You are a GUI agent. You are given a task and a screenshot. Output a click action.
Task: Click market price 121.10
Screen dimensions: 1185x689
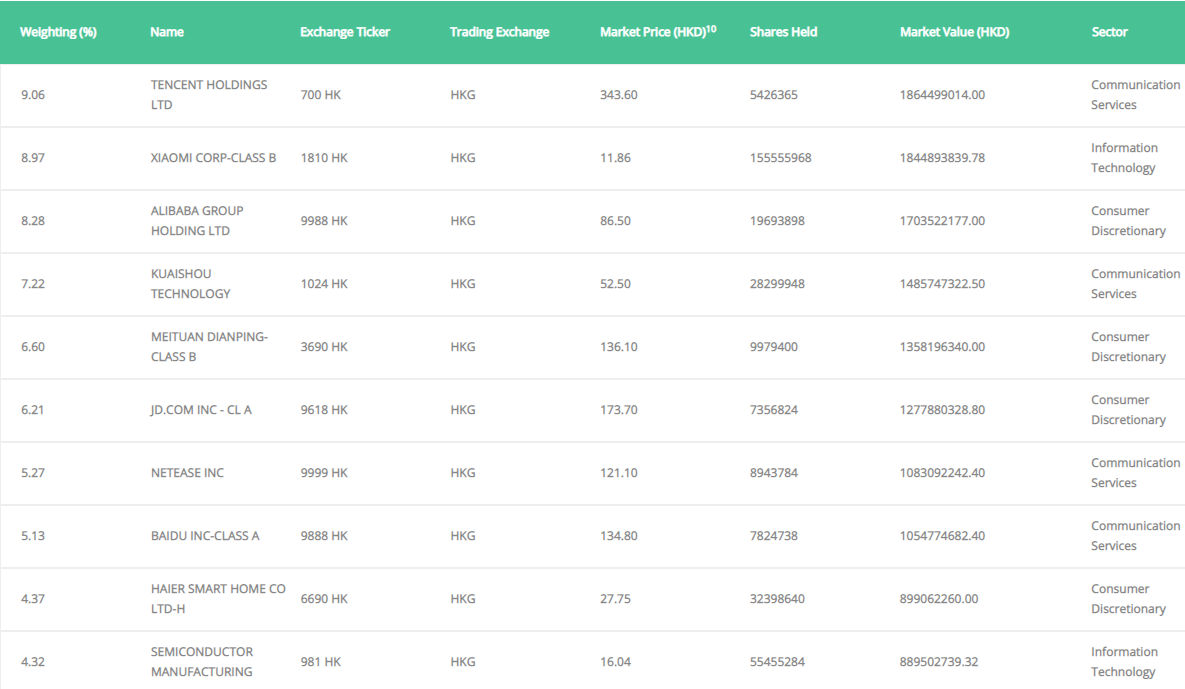click(619, 473)
